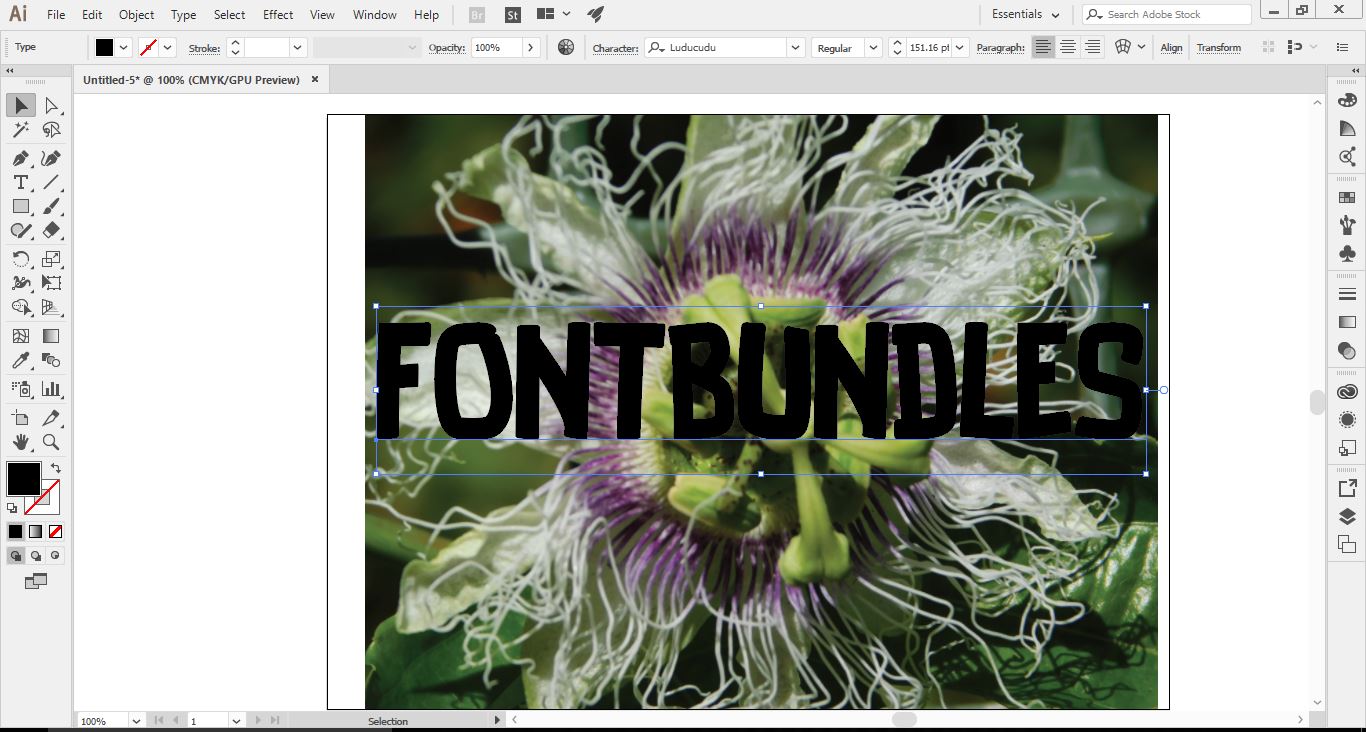Open the font family dropdown showing Luducudu
The image size is (1366, 732).
point(795,47)
